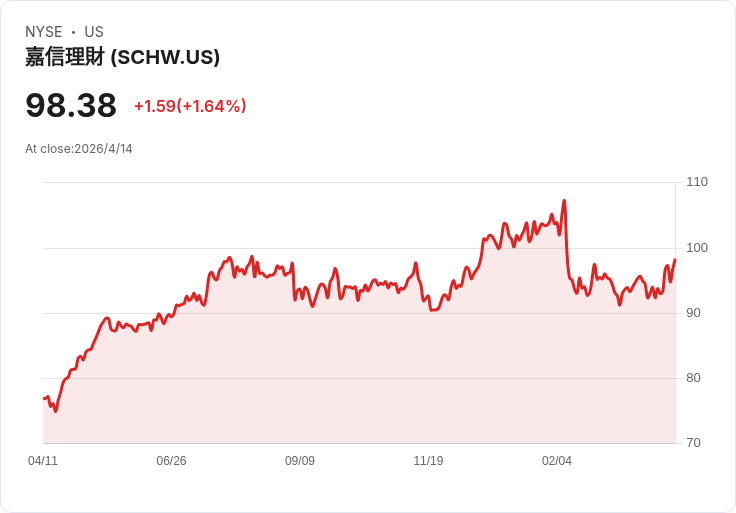The image size is (736, 513).
Task: Click the stock title 嘉信理財 (SCHW.US)
Action: tap(122, 57)
